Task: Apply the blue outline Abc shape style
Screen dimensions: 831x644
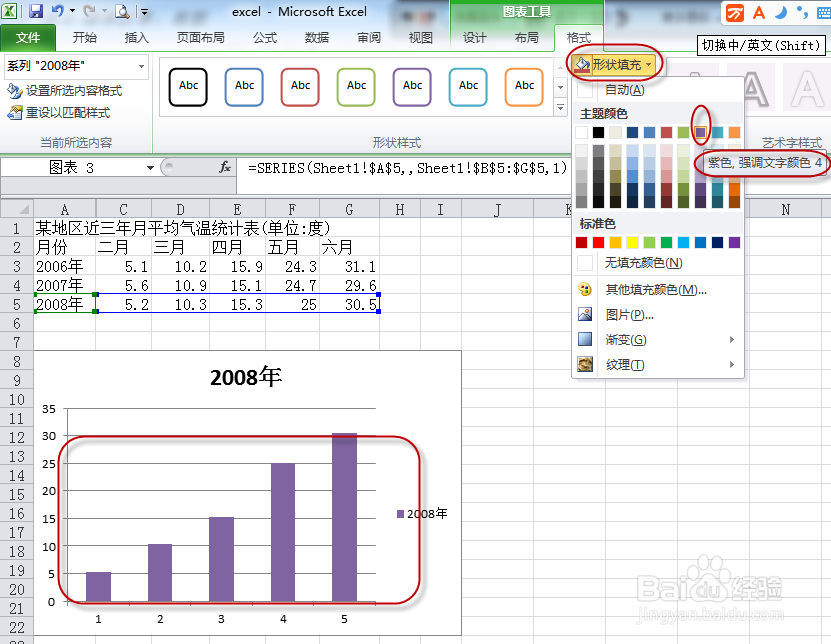Action: [244, 87]
